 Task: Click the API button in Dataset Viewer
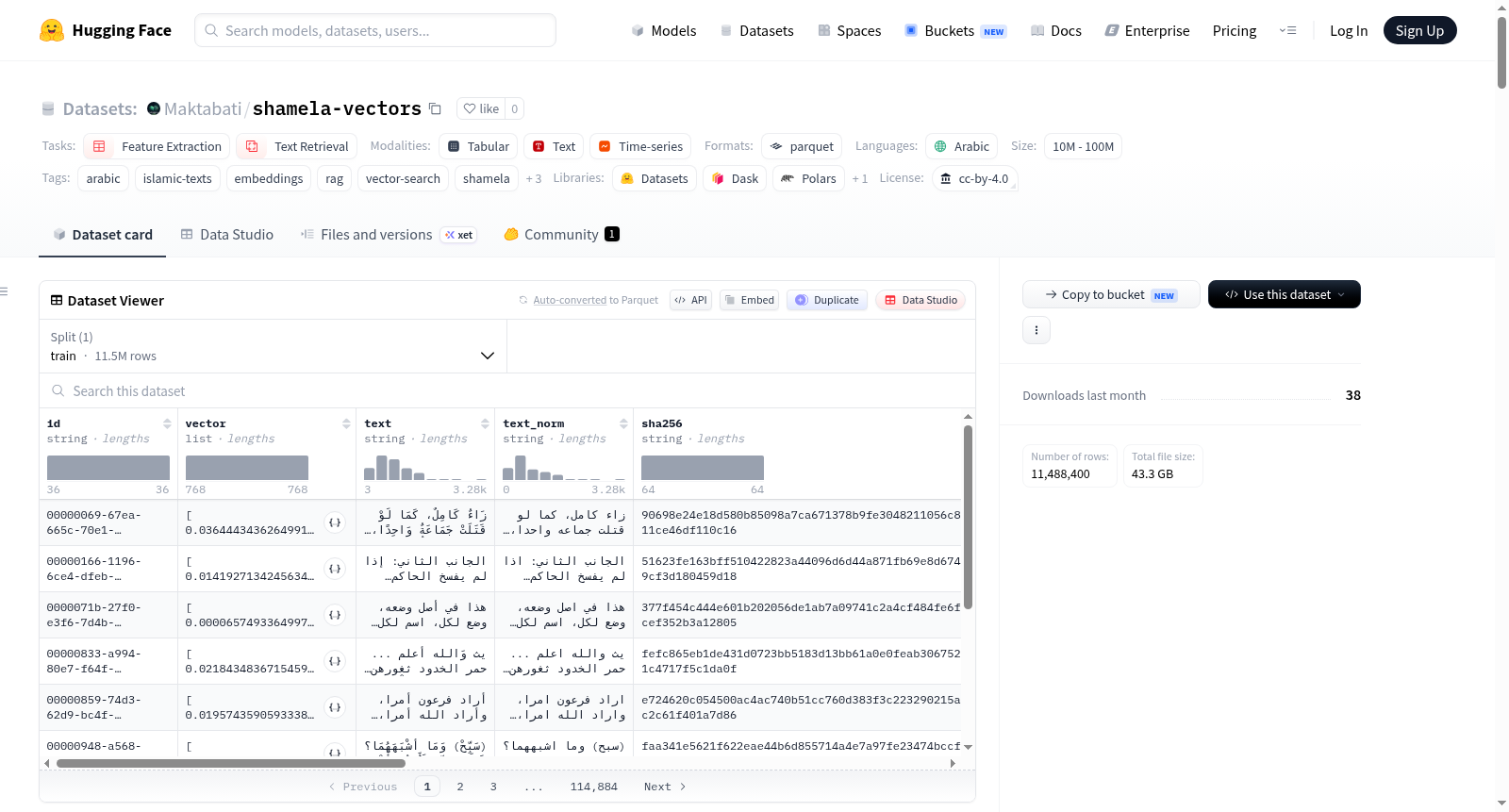point(691,300)
